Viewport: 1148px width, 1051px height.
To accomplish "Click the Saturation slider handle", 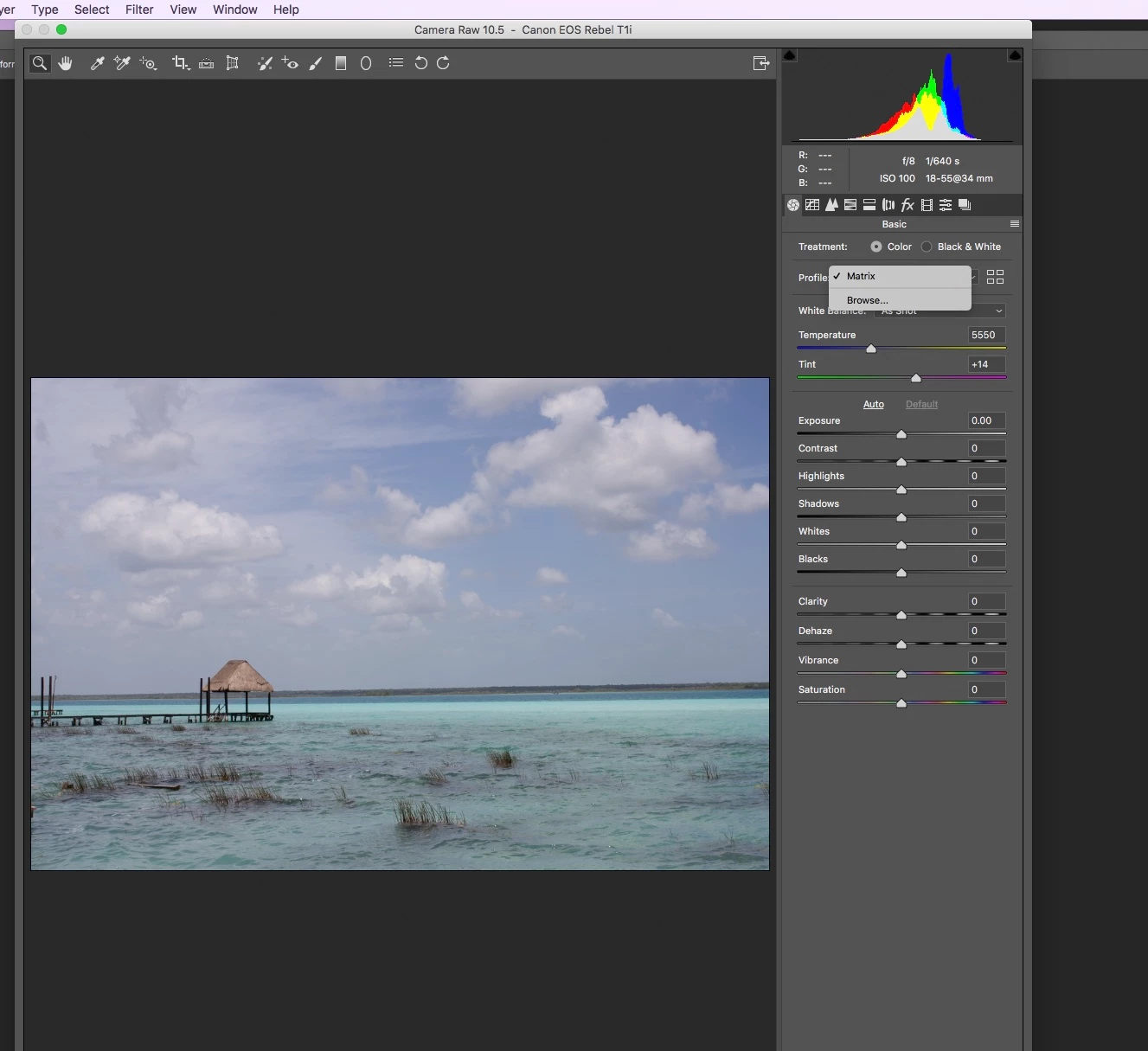I will 901,703.
